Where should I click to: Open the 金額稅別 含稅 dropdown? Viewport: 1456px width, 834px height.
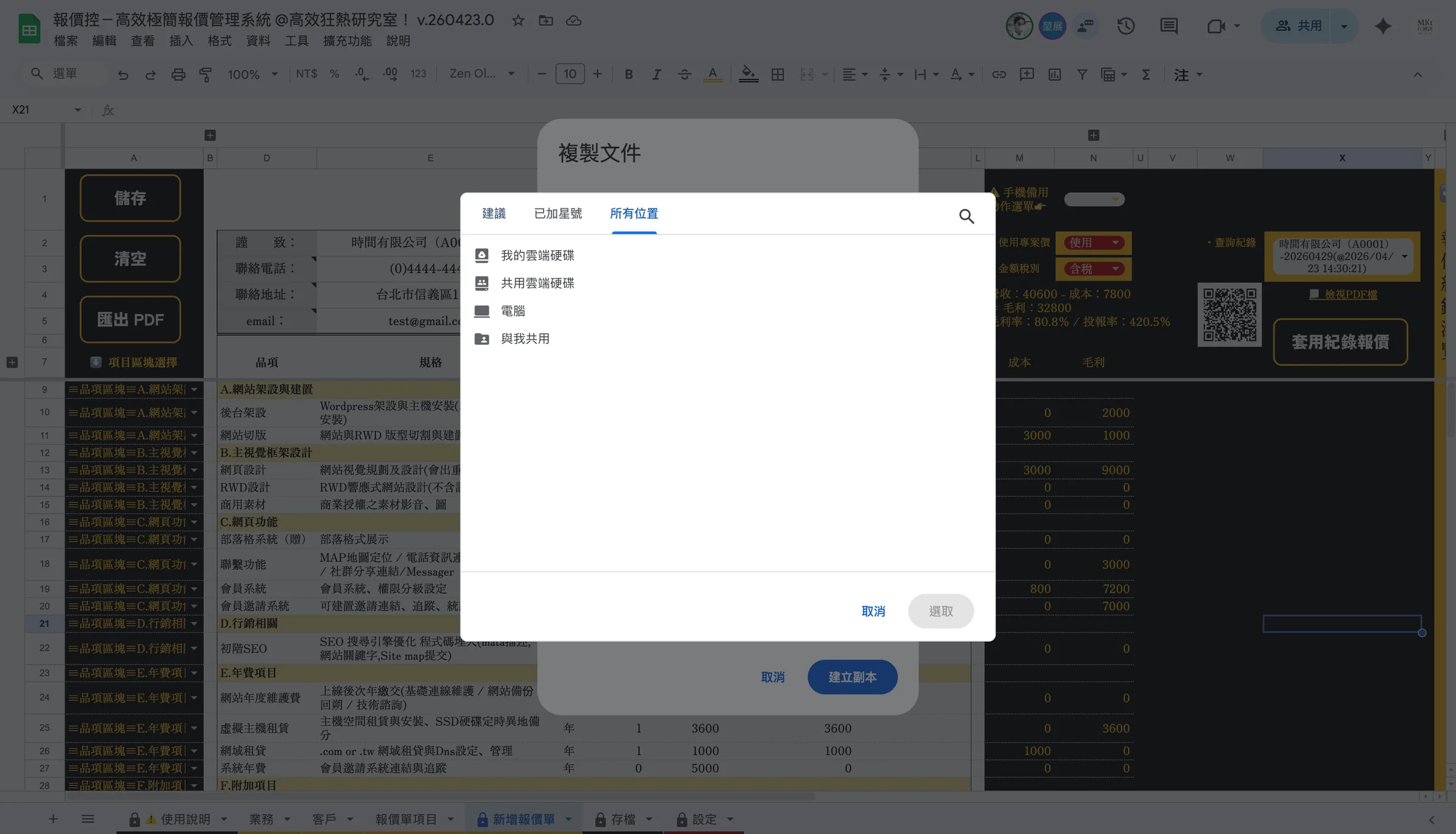click(1093, 268)
